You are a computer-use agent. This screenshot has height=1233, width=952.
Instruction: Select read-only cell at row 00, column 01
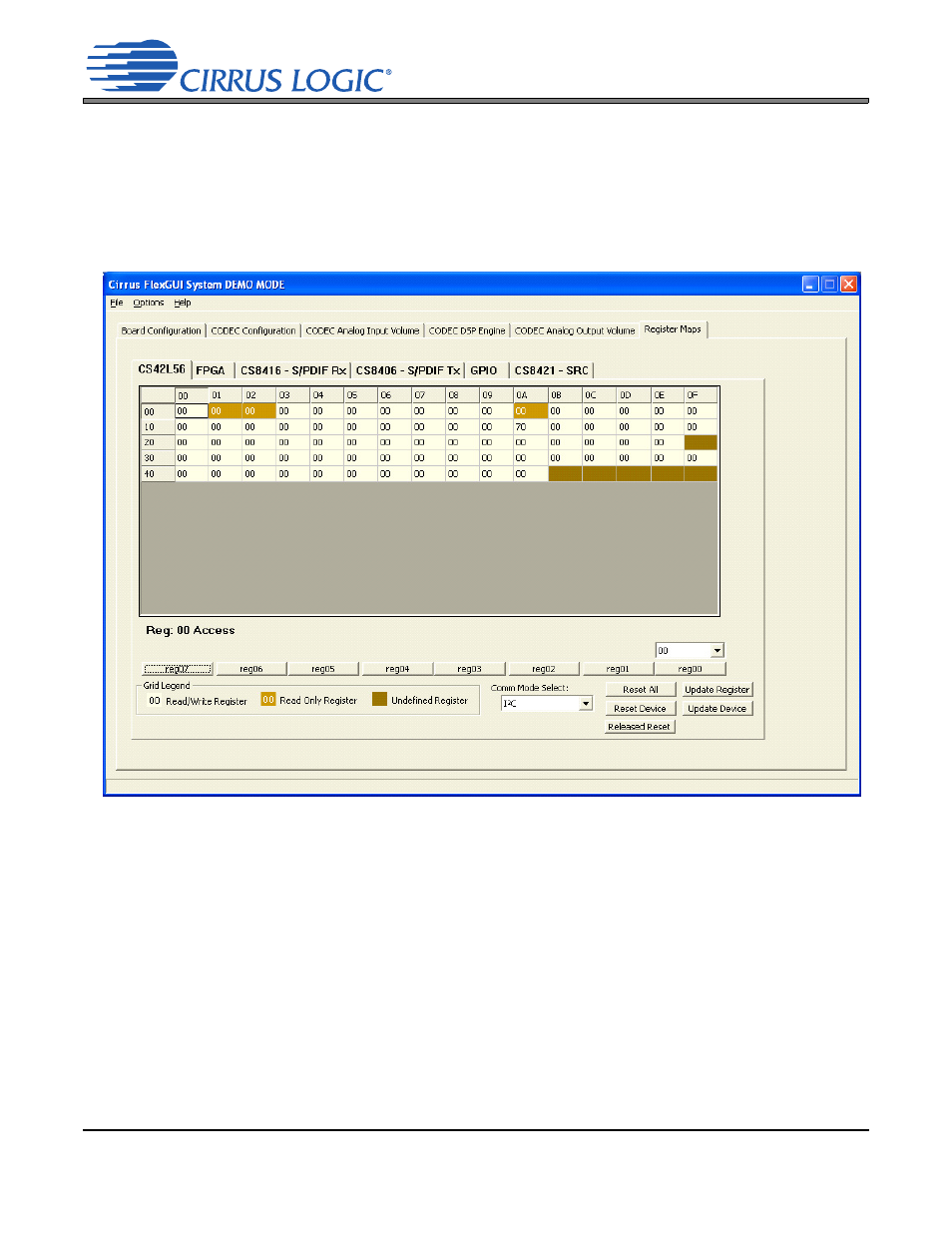coord(226,411)
